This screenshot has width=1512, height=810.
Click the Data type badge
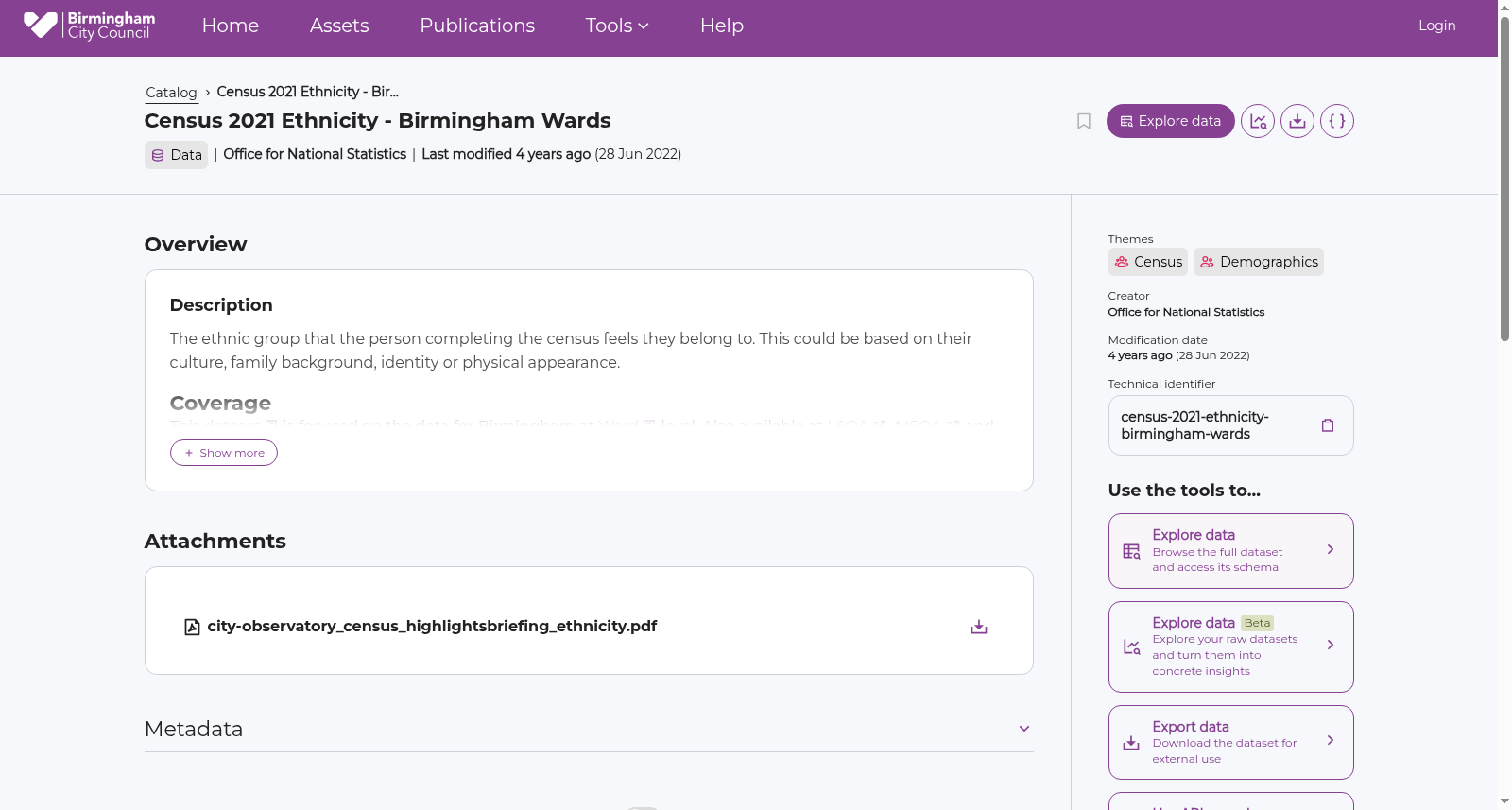(x=177, y=155)
